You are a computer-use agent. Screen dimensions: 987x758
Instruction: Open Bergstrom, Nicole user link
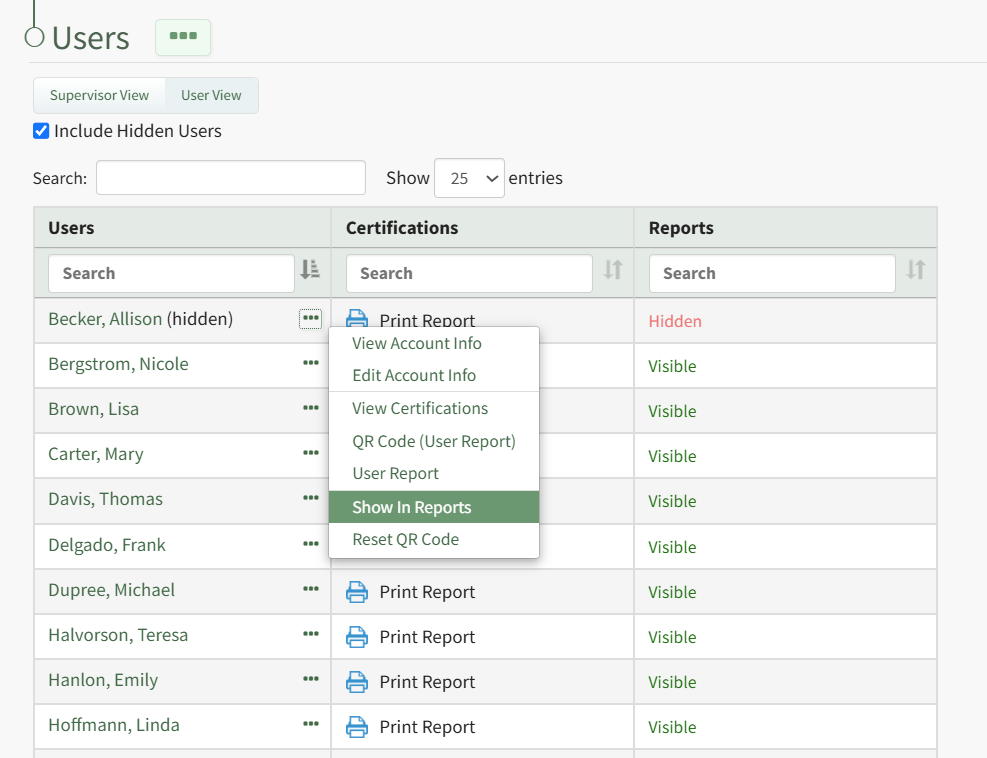click(x=118, y=364)
